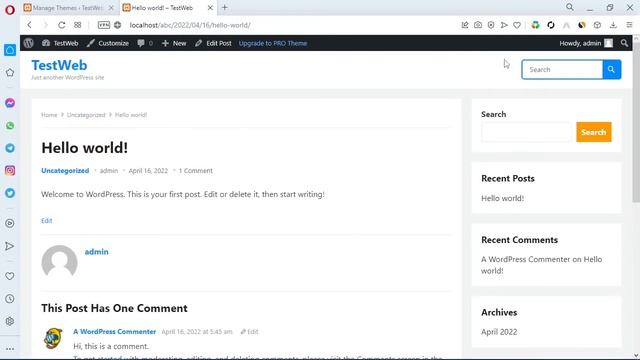Open Telegram in the Opera sidebar

tap(10, 148)
